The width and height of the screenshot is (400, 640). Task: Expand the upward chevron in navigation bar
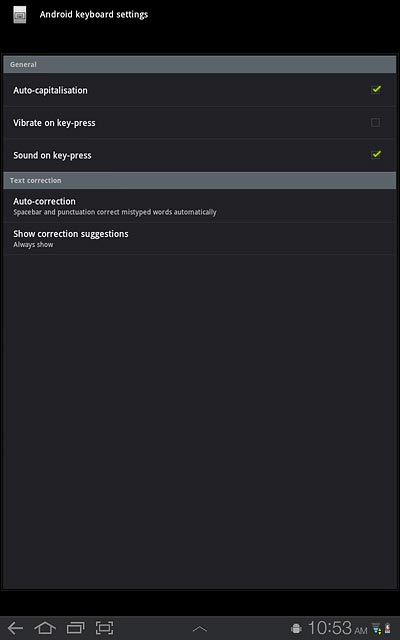coord(200,629)
